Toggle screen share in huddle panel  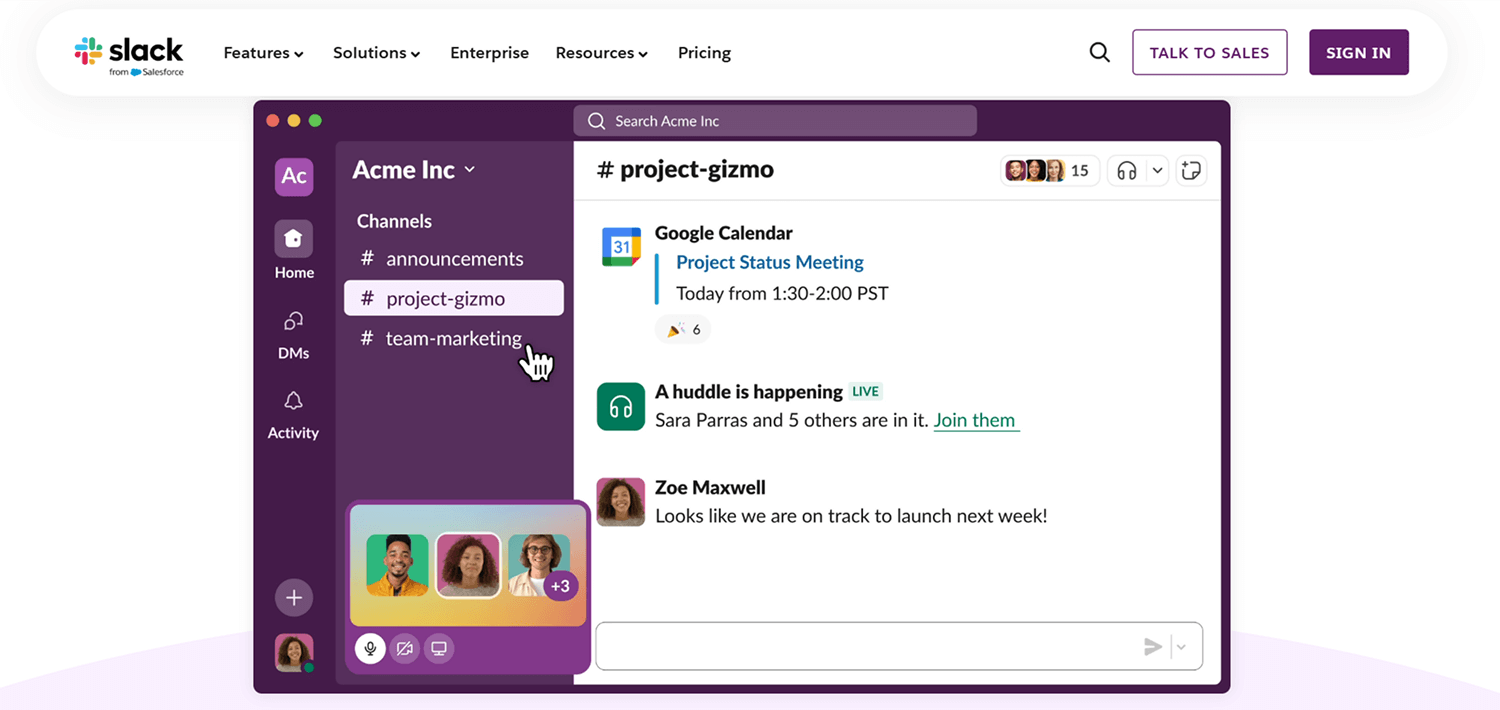click(438, 649)
